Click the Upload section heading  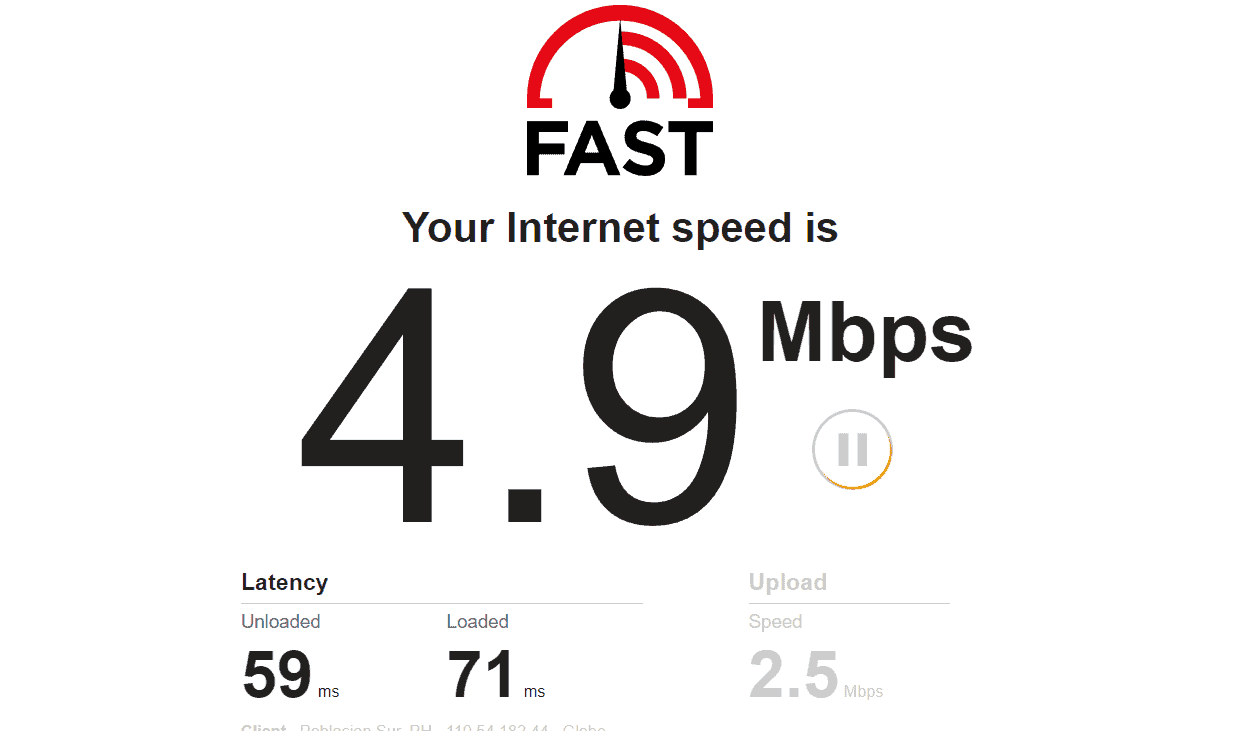coord(788,582)
